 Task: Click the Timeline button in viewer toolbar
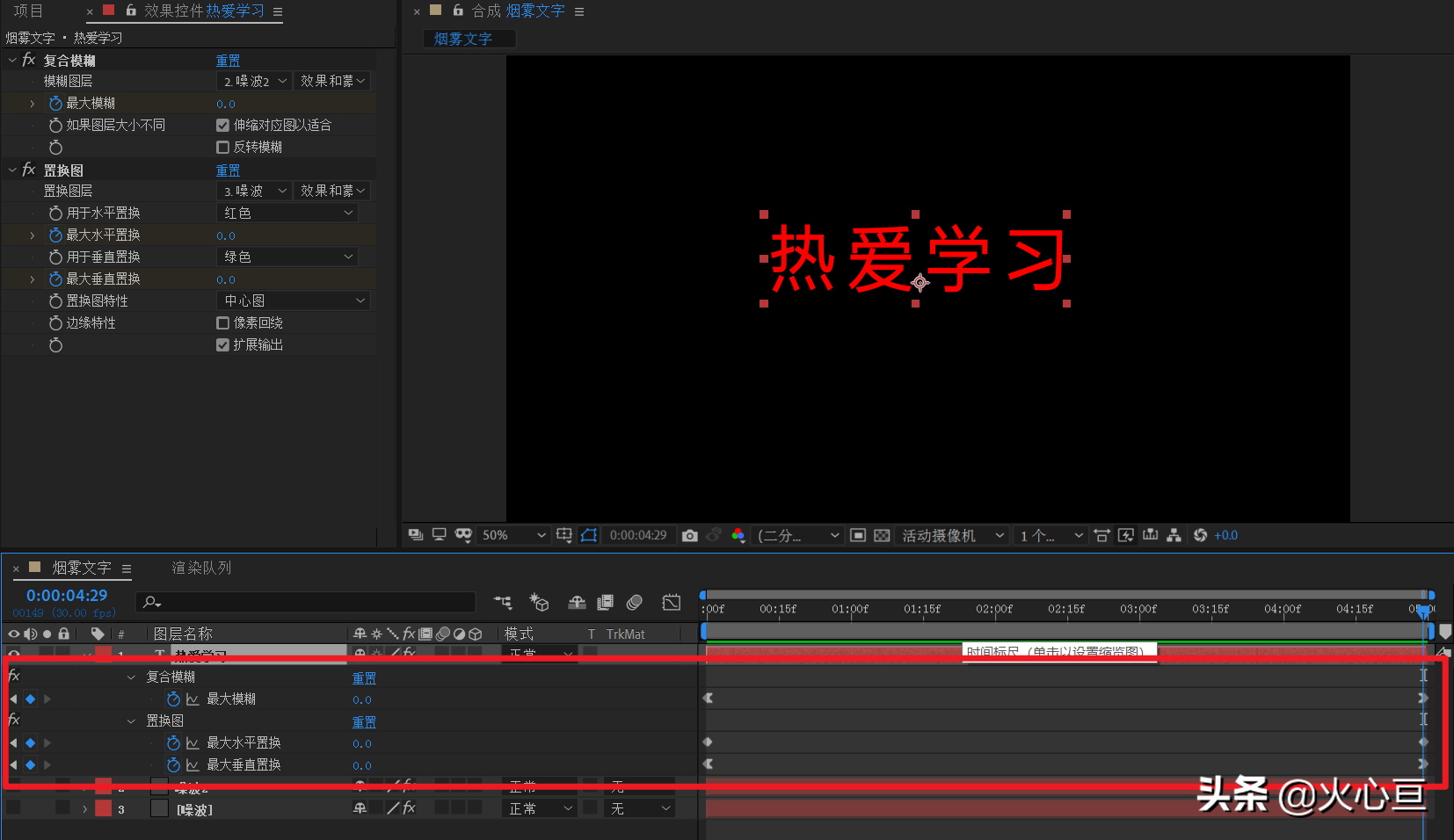tap(1150, 535)
